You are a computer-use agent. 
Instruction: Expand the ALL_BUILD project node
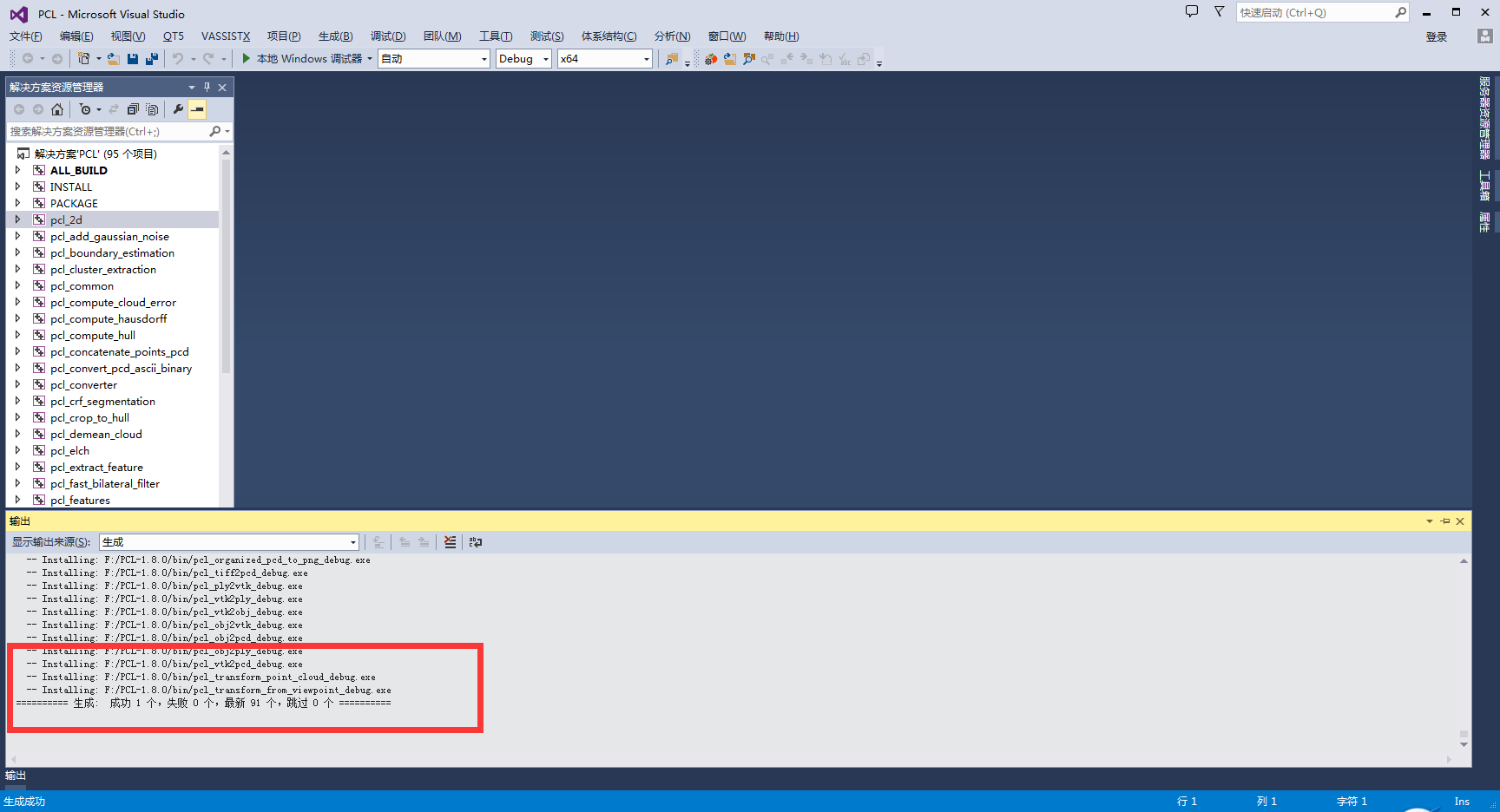point(17,170)
